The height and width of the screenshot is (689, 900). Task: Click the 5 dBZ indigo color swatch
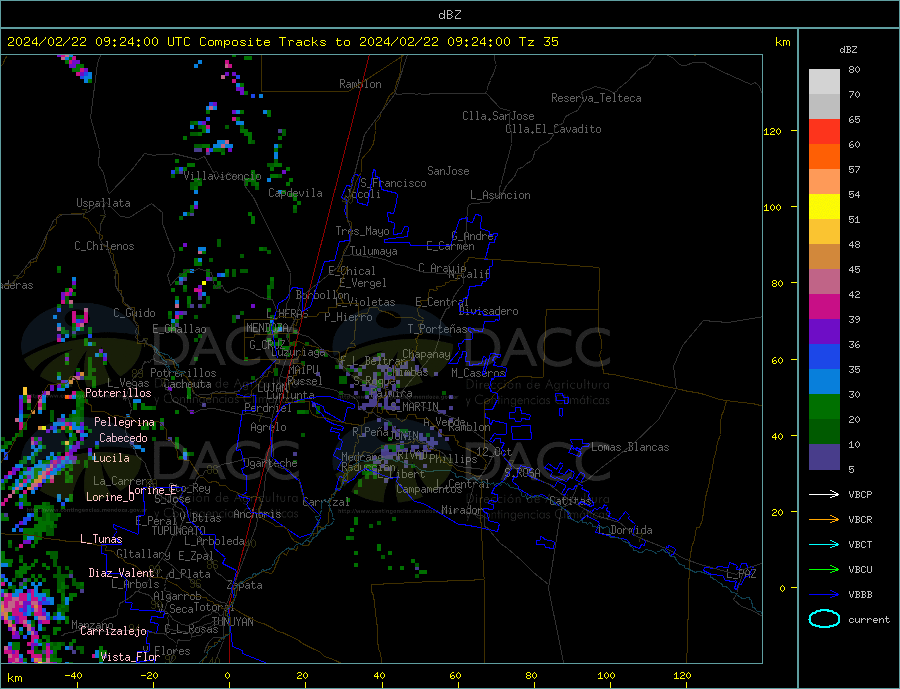tap(824, 457)
